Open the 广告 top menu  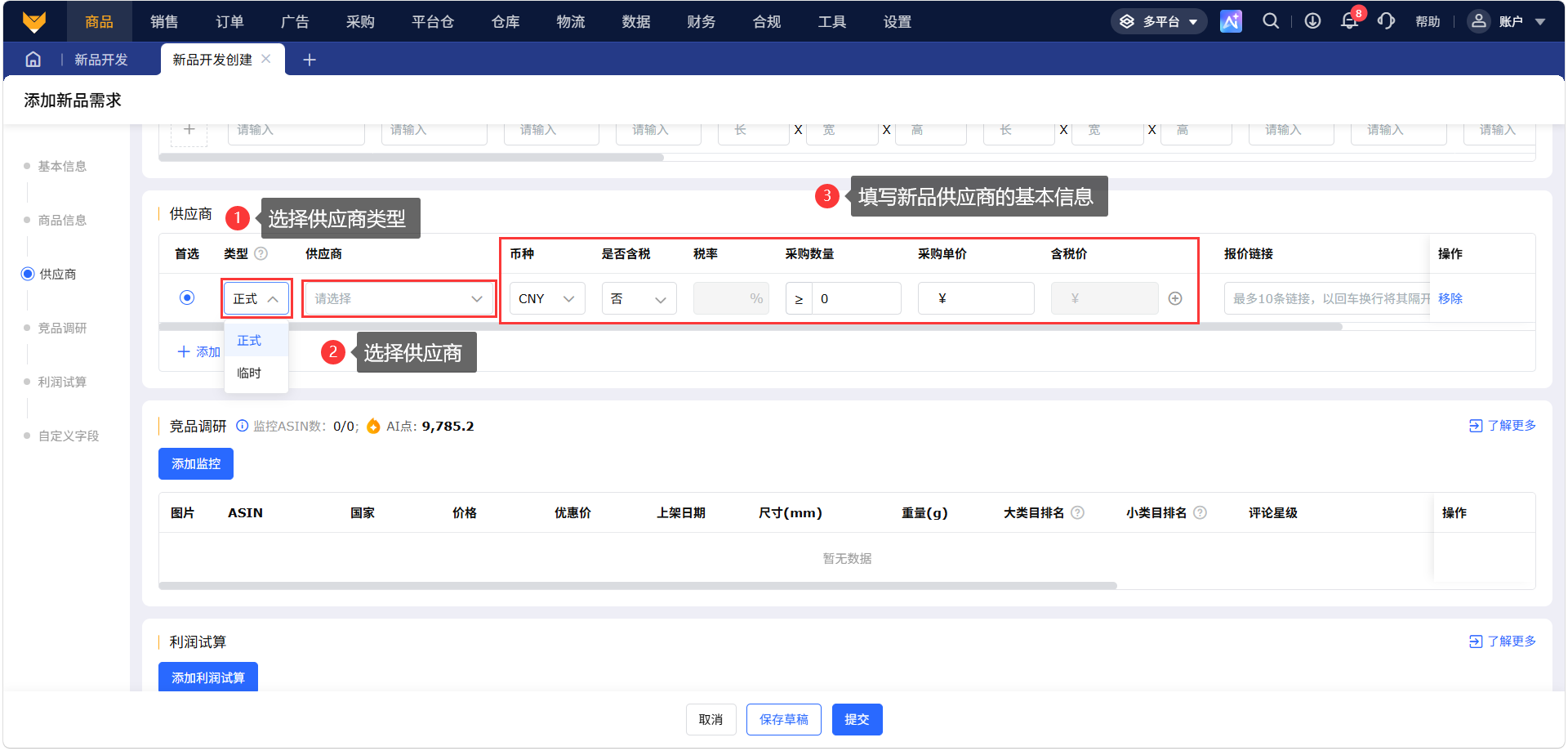(295, 21)
